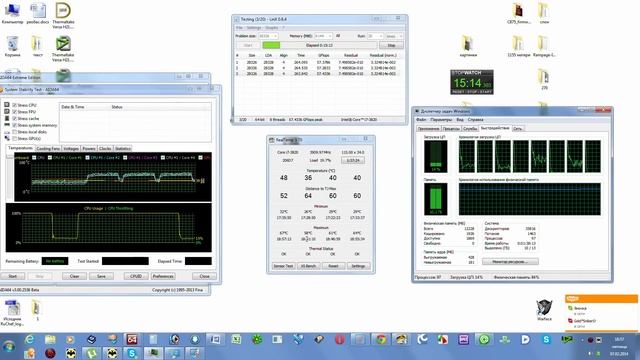640x360 pixels.
Task: Click the LinX green progress bar
Action: tap(271, 45)
